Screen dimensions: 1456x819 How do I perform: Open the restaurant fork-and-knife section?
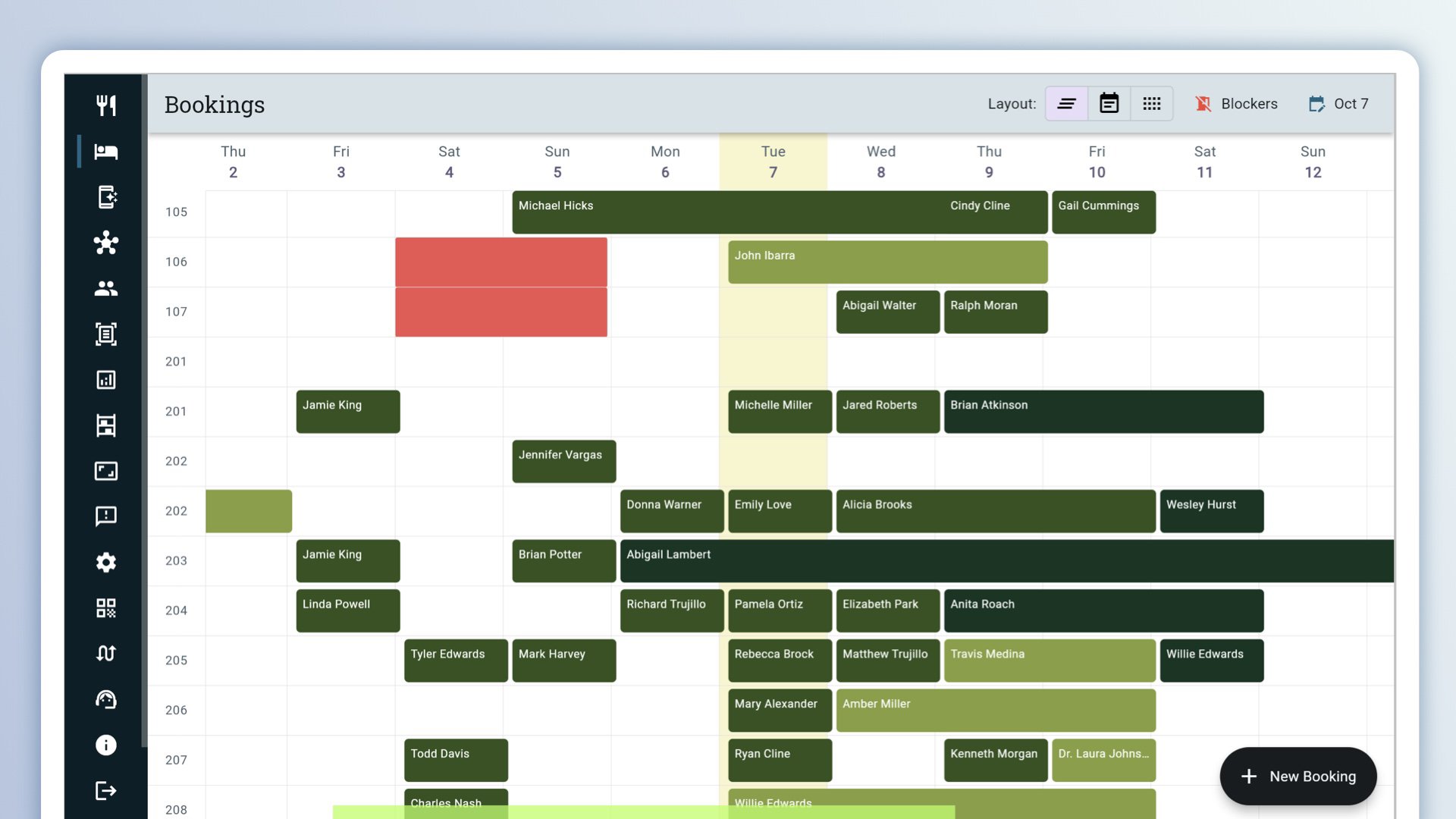coord(106,105)
